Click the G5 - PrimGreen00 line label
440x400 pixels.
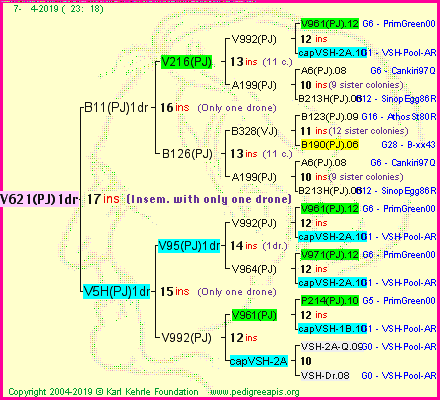pos(399,301)
